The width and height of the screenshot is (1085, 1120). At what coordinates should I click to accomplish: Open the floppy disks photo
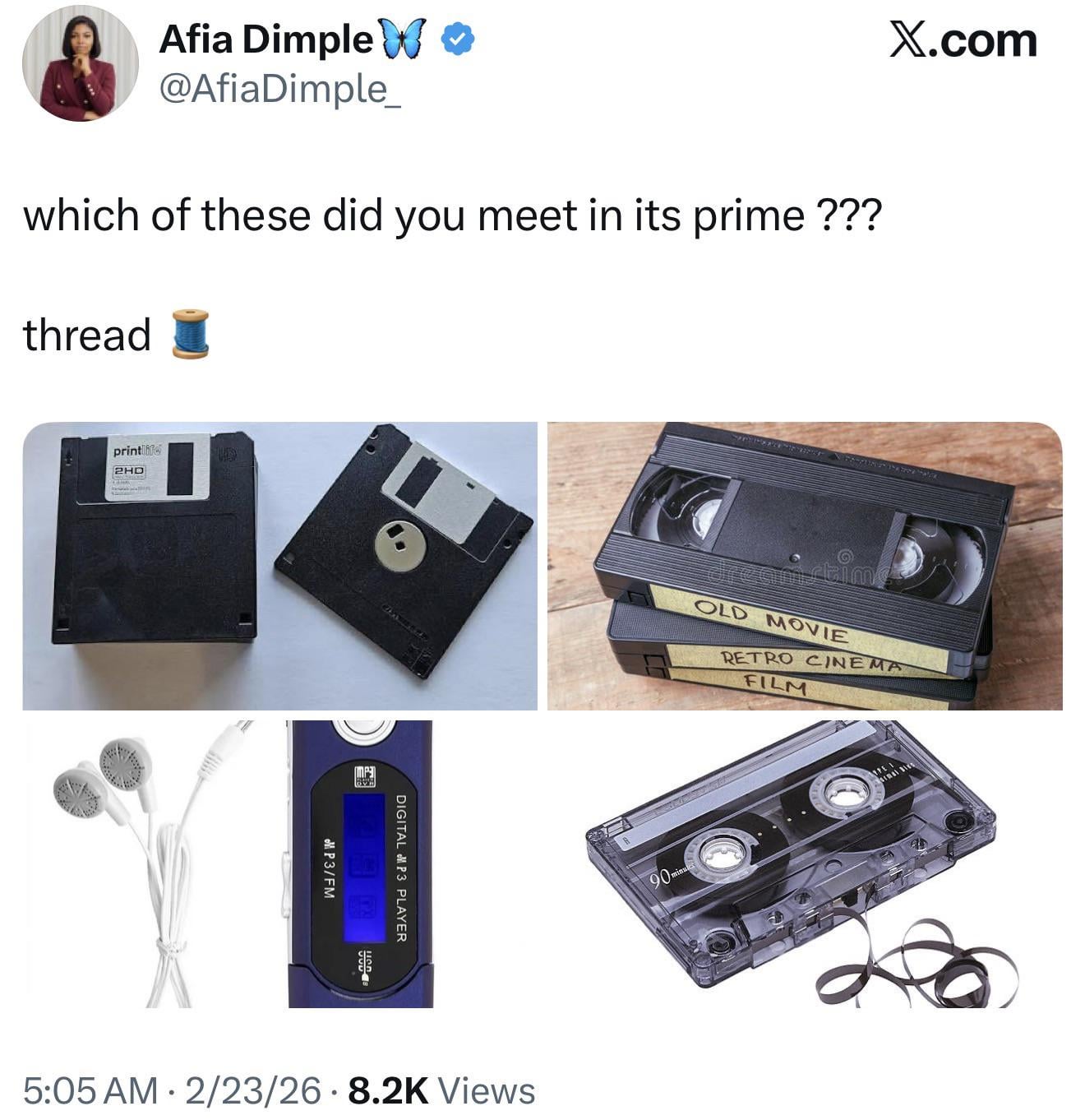point(279,566)
